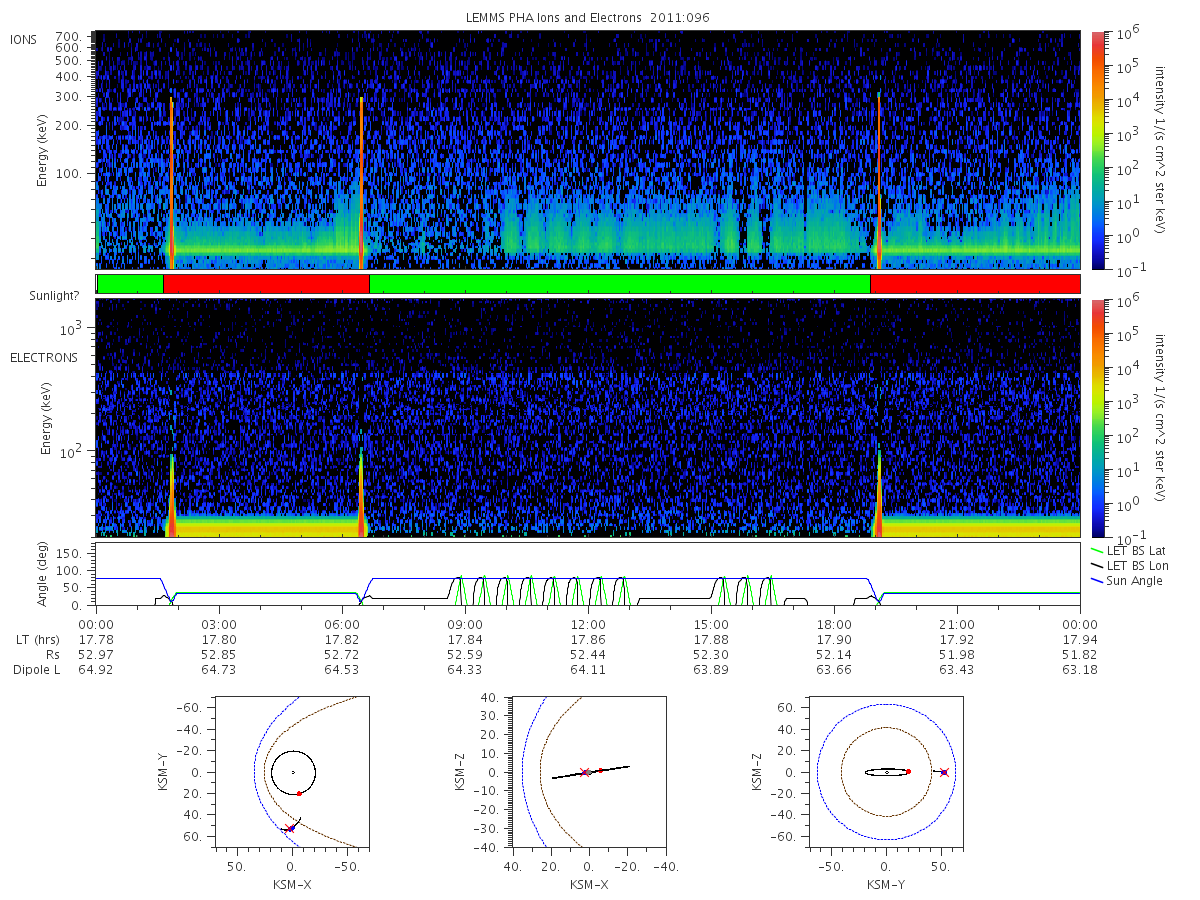Click the ELECTRONS panel label
This screenshot has width=1200, height=900.
(x=43, y=357)
